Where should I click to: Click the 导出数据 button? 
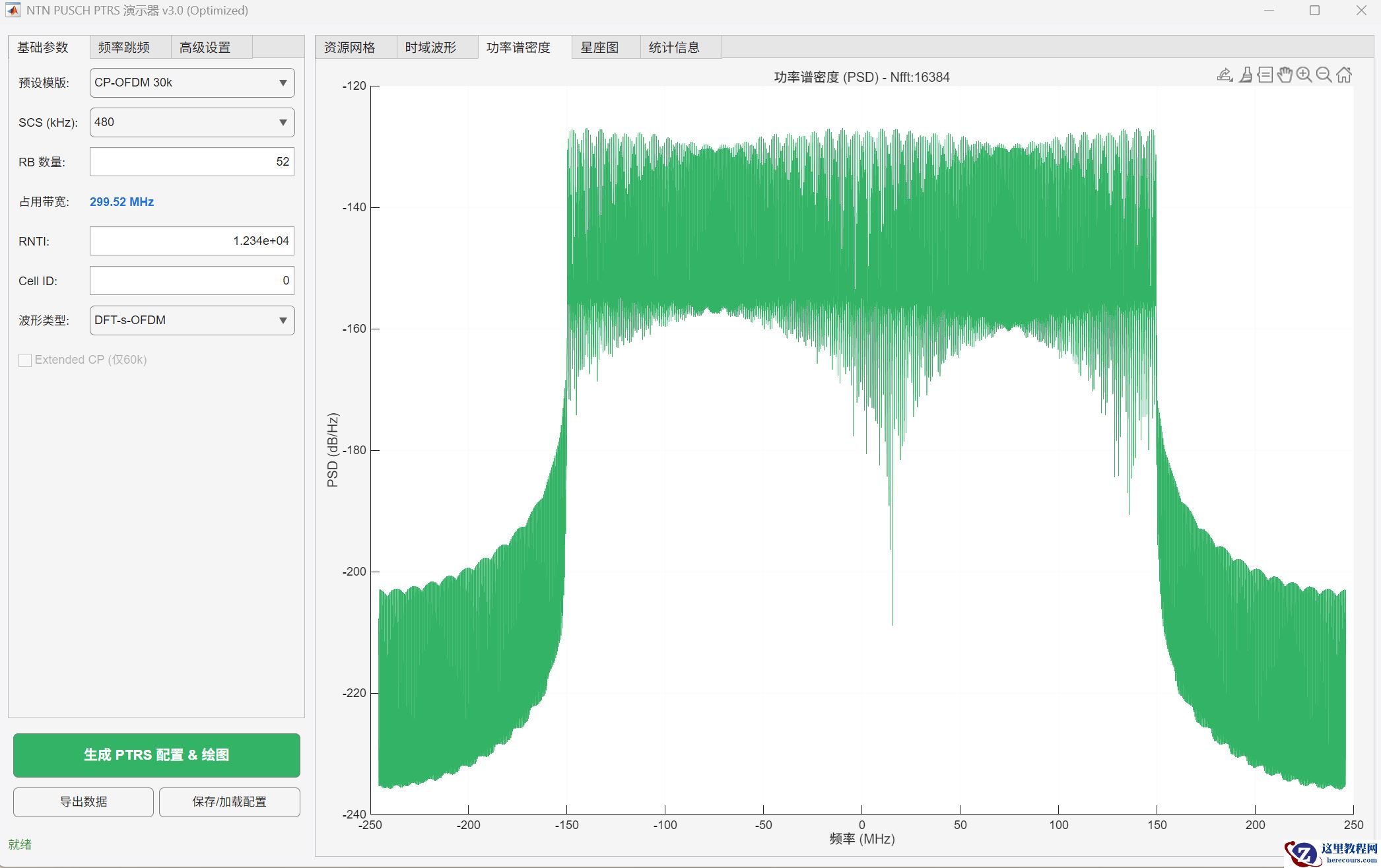point(83,801)
